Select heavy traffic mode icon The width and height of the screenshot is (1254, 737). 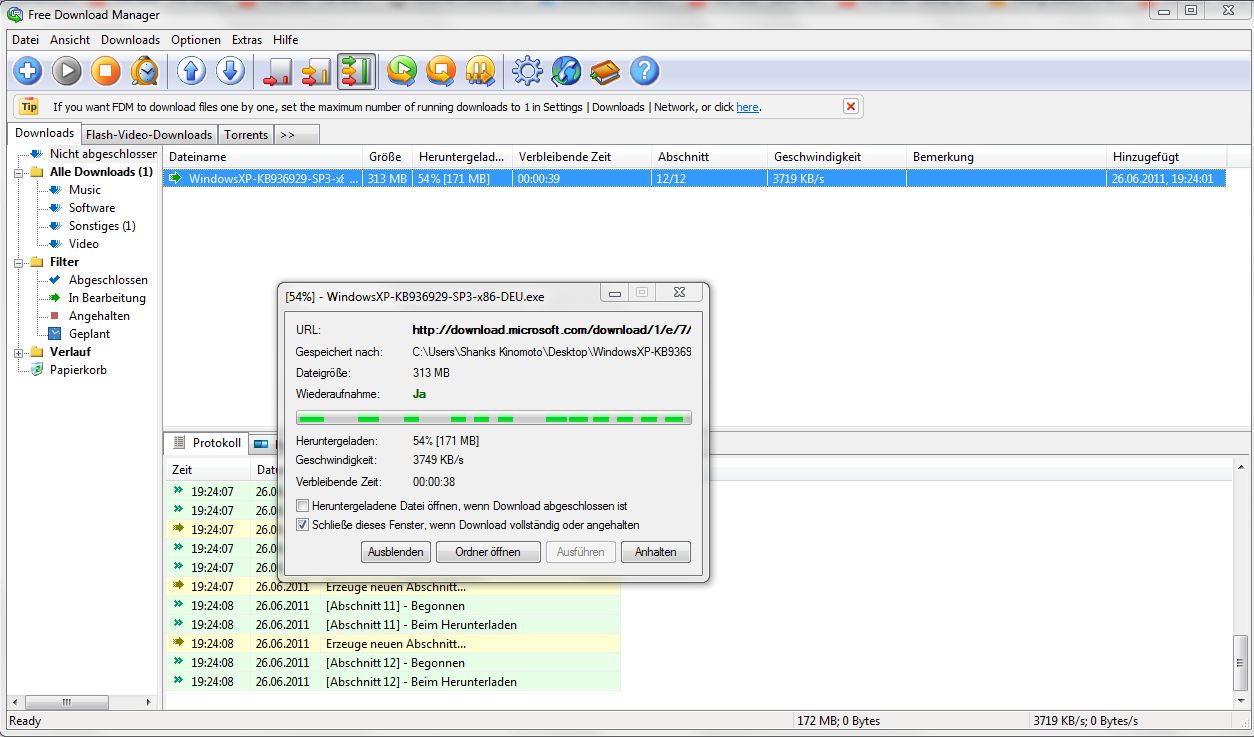pyautogui.click(x=356, y=71)
